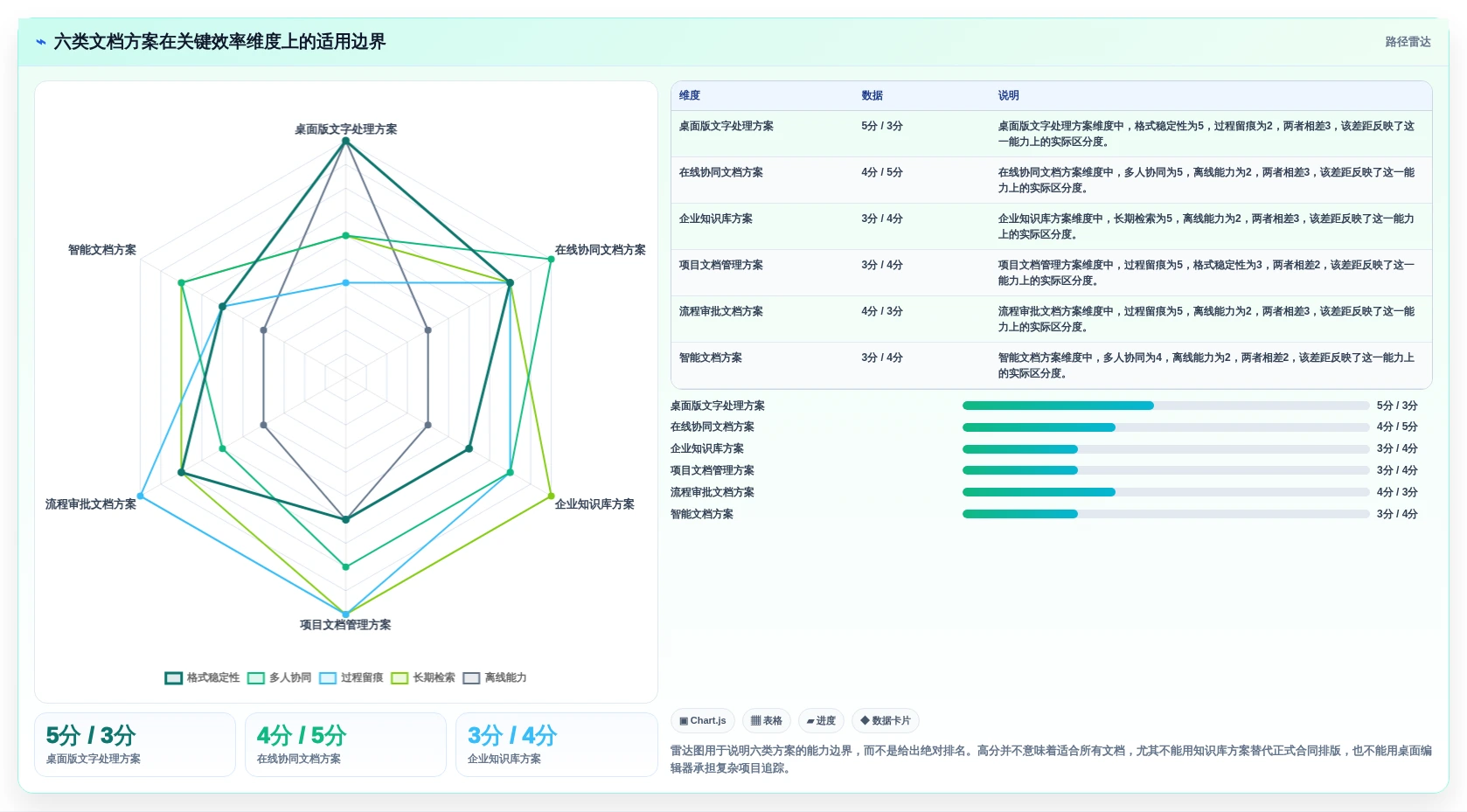Click the 项目文档管理方案 table row name
This screenshot has height=812, width=1467.
(721, 265)
